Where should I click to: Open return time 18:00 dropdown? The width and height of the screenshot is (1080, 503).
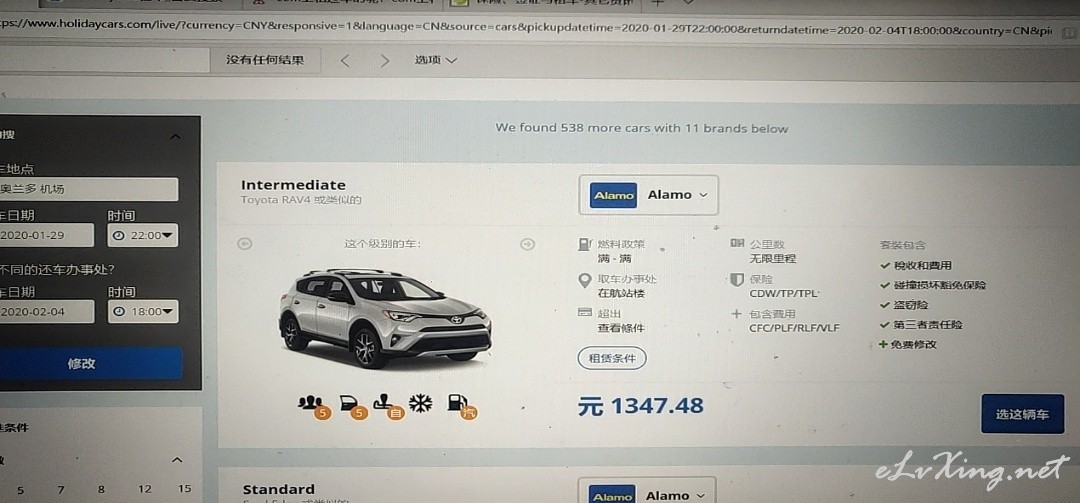click(x=143, y=311)
